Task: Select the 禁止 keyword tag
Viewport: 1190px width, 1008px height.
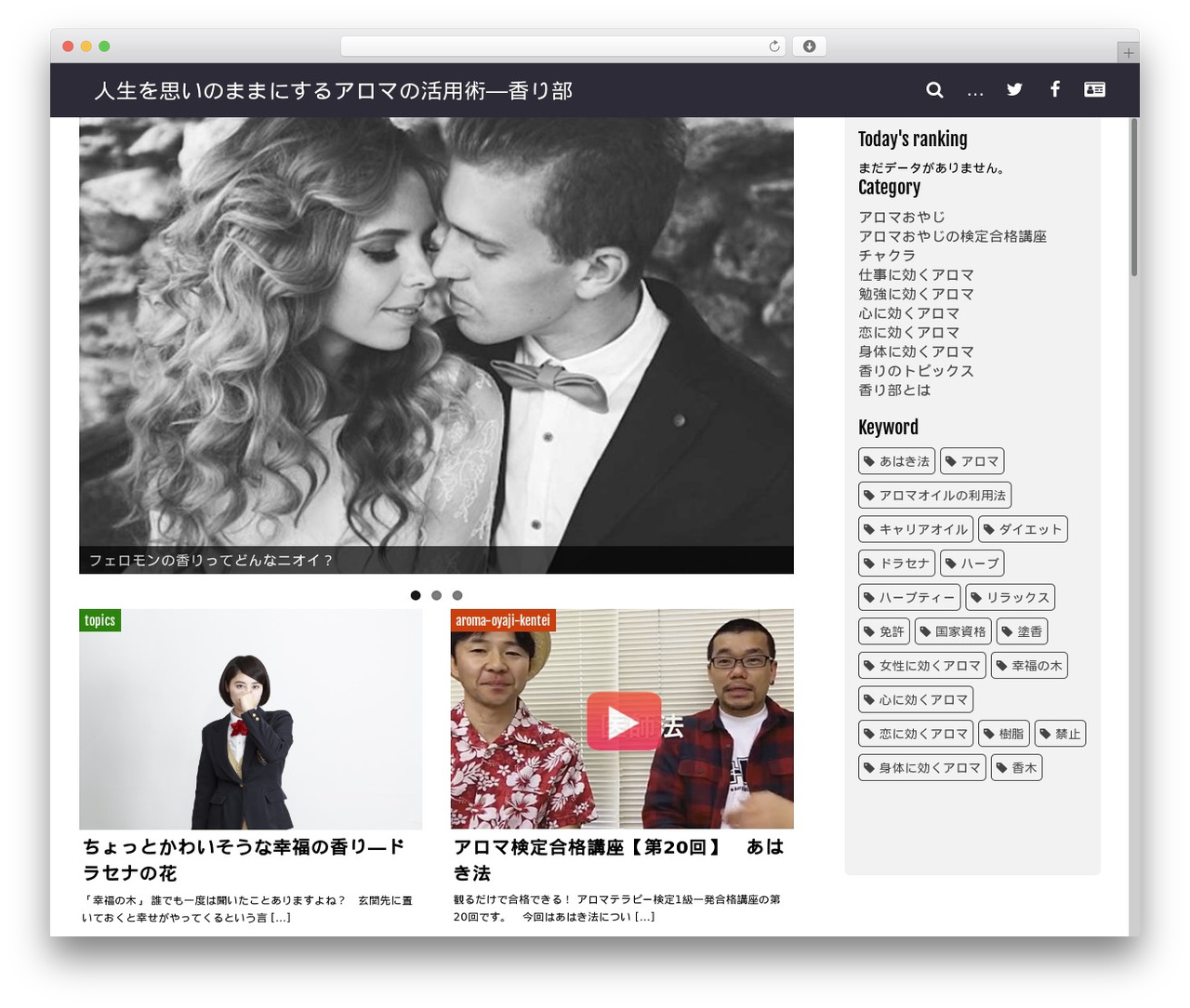Action: point(1060,734)
